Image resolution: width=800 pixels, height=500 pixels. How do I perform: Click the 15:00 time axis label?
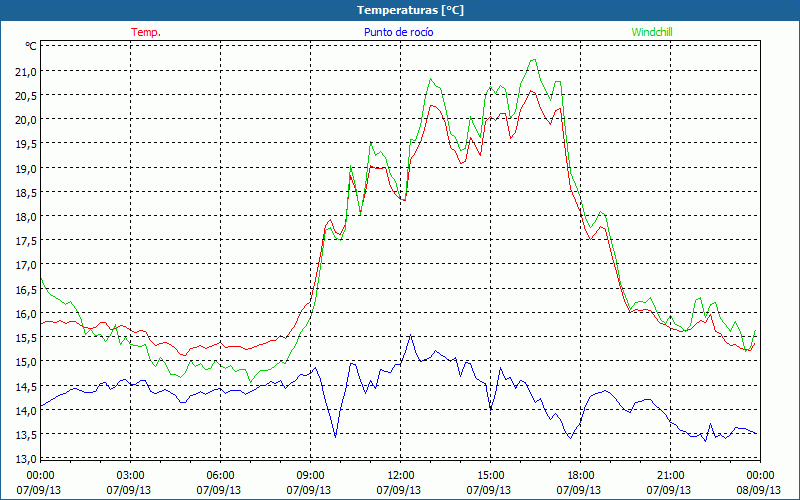[x=491, y=476]
